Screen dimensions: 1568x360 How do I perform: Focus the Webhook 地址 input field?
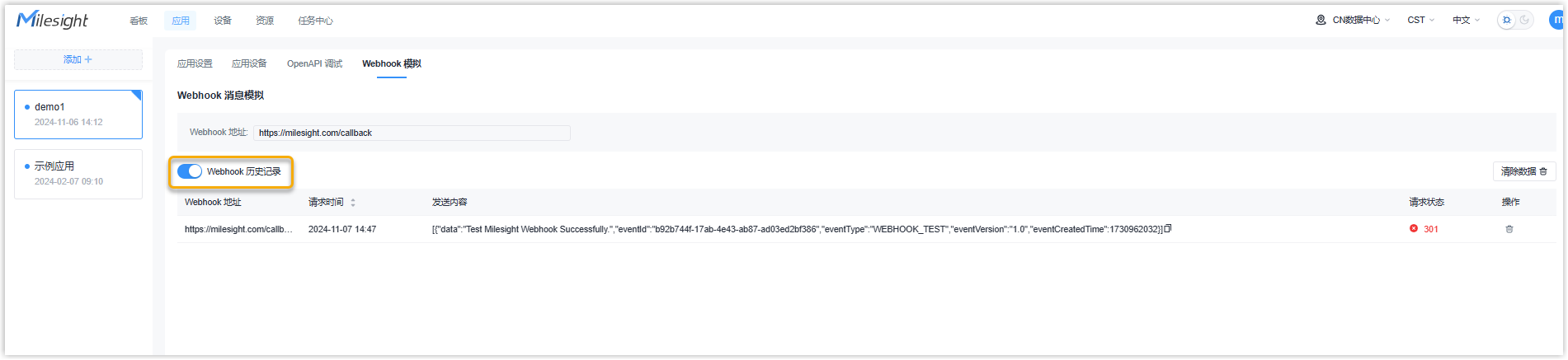point(412,133)
